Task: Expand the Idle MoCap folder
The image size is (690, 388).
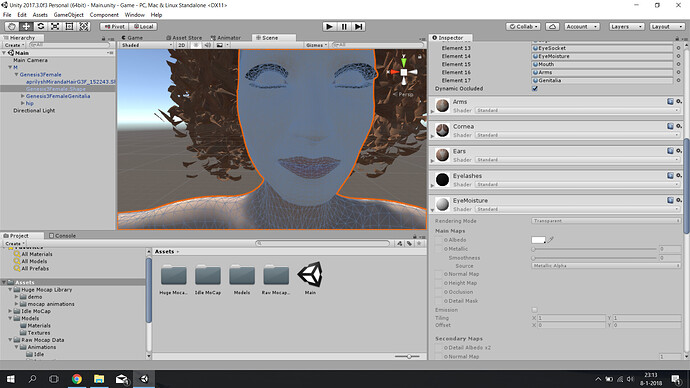Action: 10,311
